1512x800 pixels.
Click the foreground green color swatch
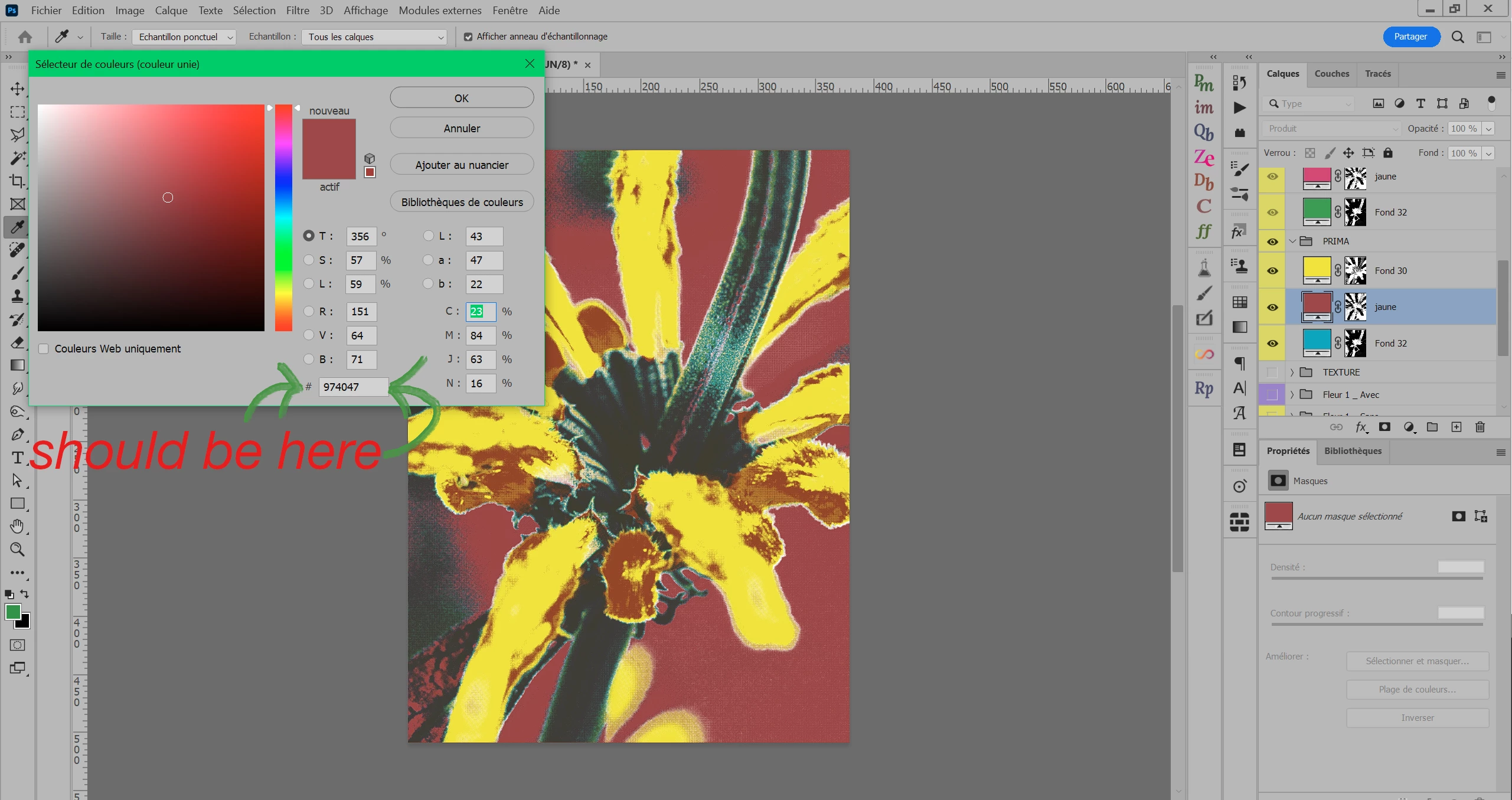[x=13, y=612]
